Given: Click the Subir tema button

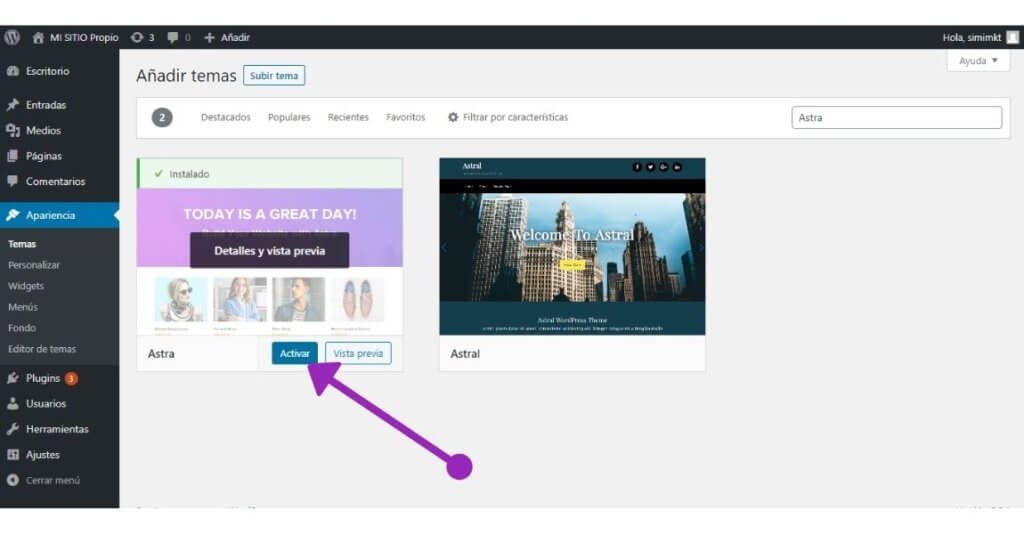Looking at the screenshot, I should [x=274, y=76].
